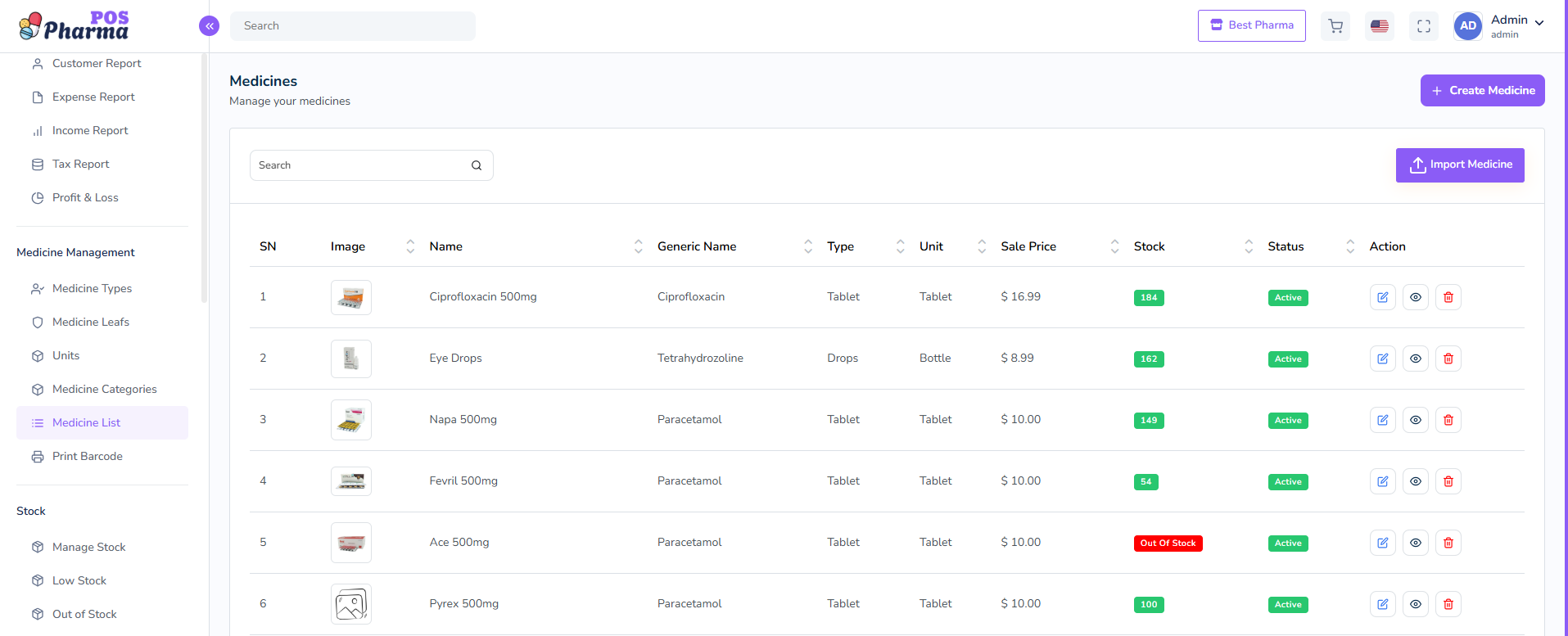Sort the table by Name column
This screenshot has width=1568, height=636.
tap(638, 246)
